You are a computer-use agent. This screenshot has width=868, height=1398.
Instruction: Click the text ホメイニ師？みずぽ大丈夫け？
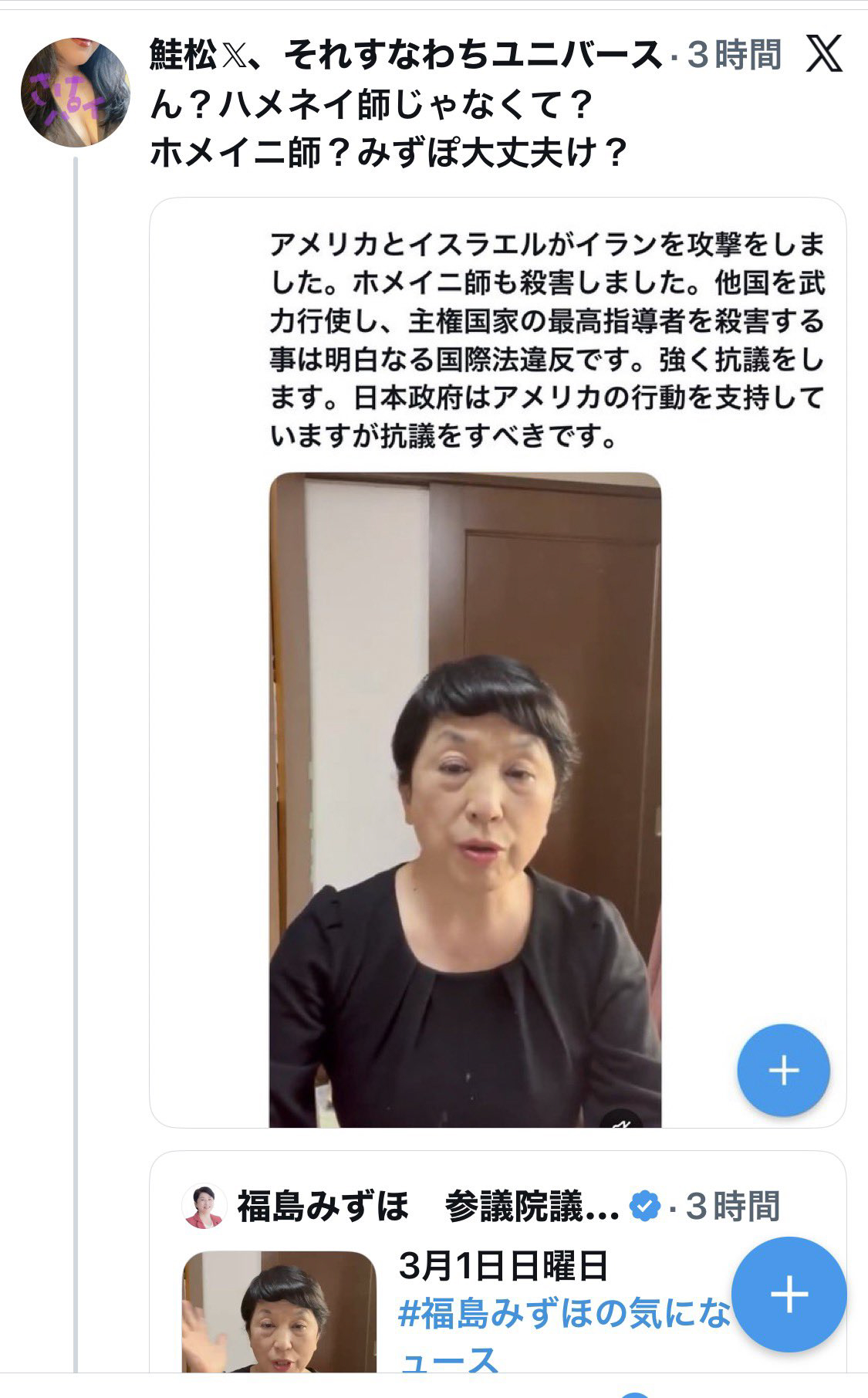(x=390, y=153)
